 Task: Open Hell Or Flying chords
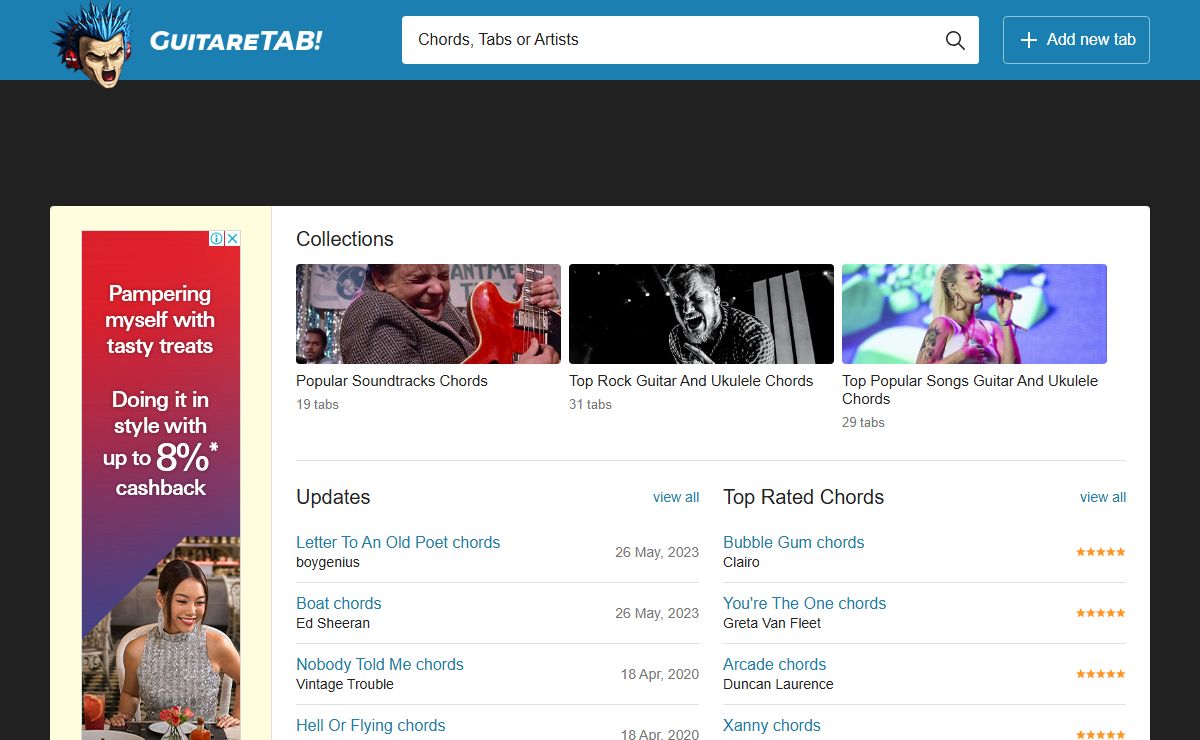[x=371, y=725]
